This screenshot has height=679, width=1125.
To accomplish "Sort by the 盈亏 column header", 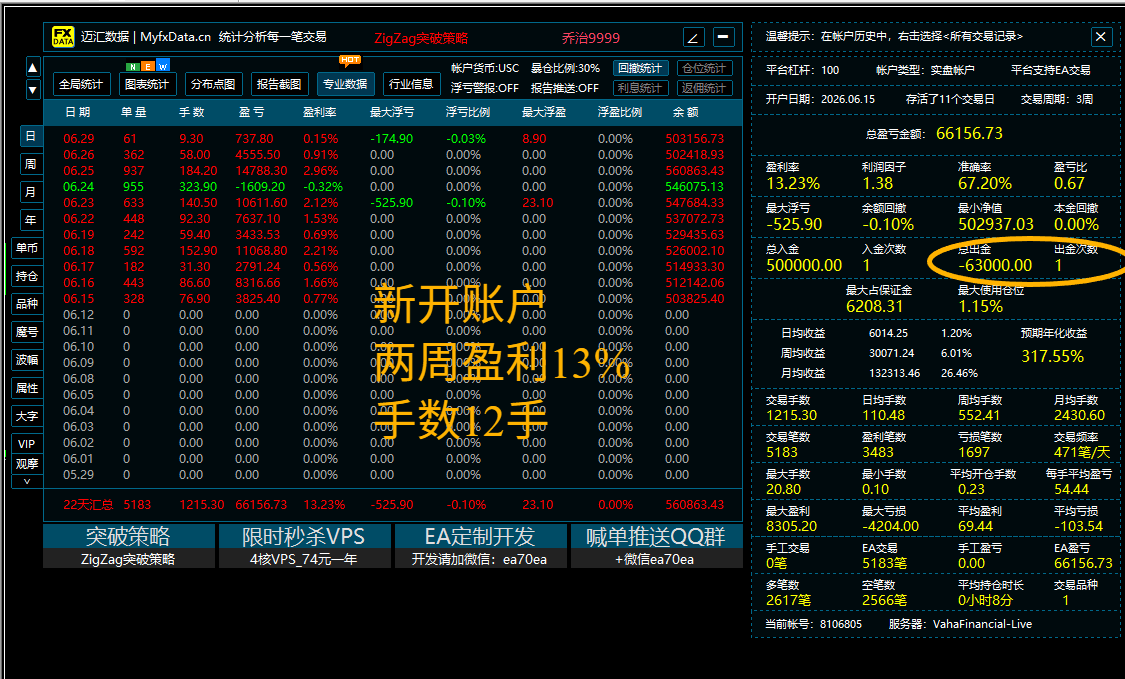I will pos(251,112).
